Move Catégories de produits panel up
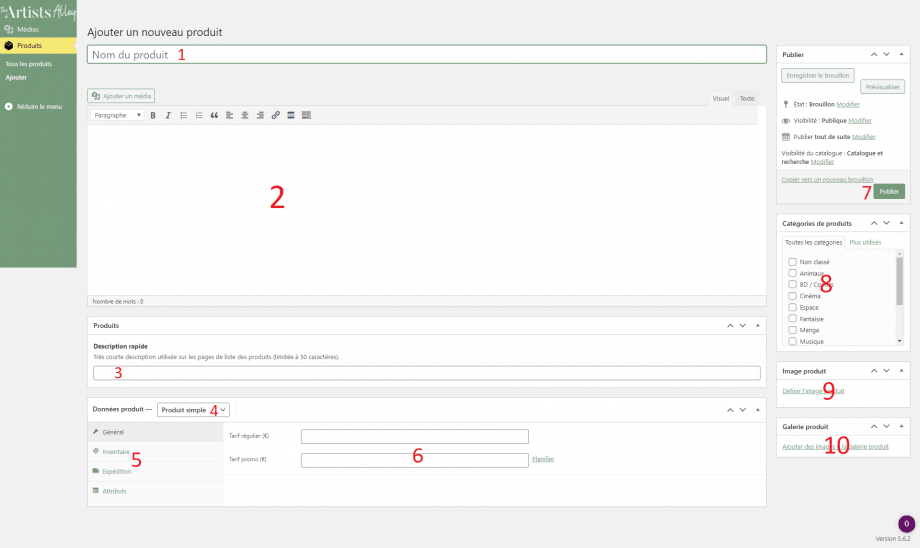Screen dimensions: 920x548 [874, 224]
